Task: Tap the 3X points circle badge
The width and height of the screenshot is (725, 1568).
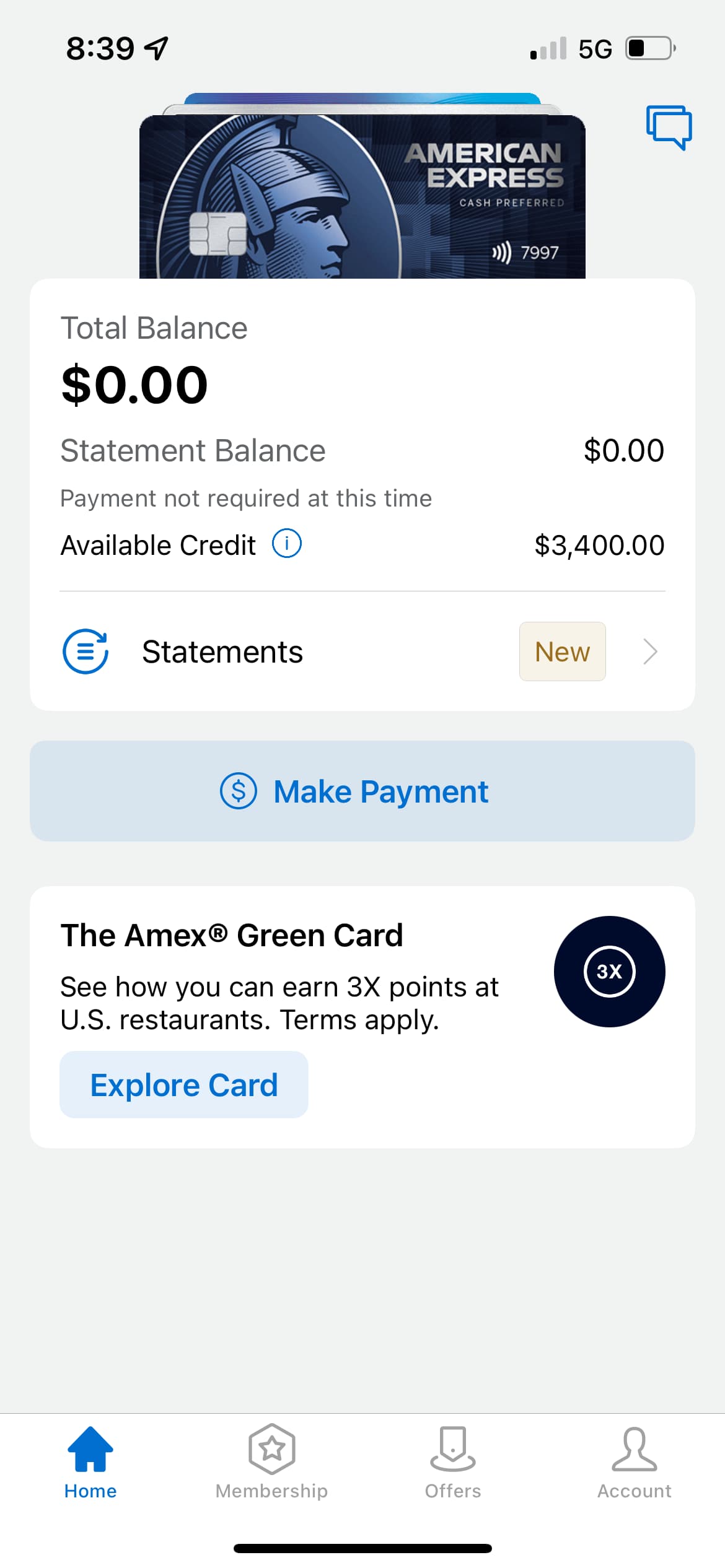Action: [609, 971]
